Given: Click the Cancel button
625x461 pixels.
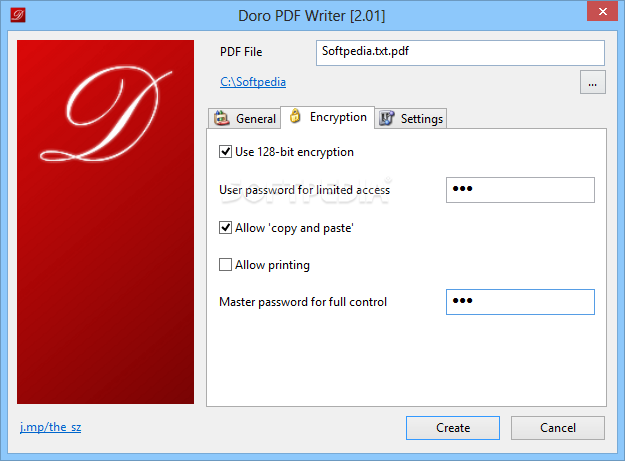Looking at the screenshot, I should click(558, 428).
